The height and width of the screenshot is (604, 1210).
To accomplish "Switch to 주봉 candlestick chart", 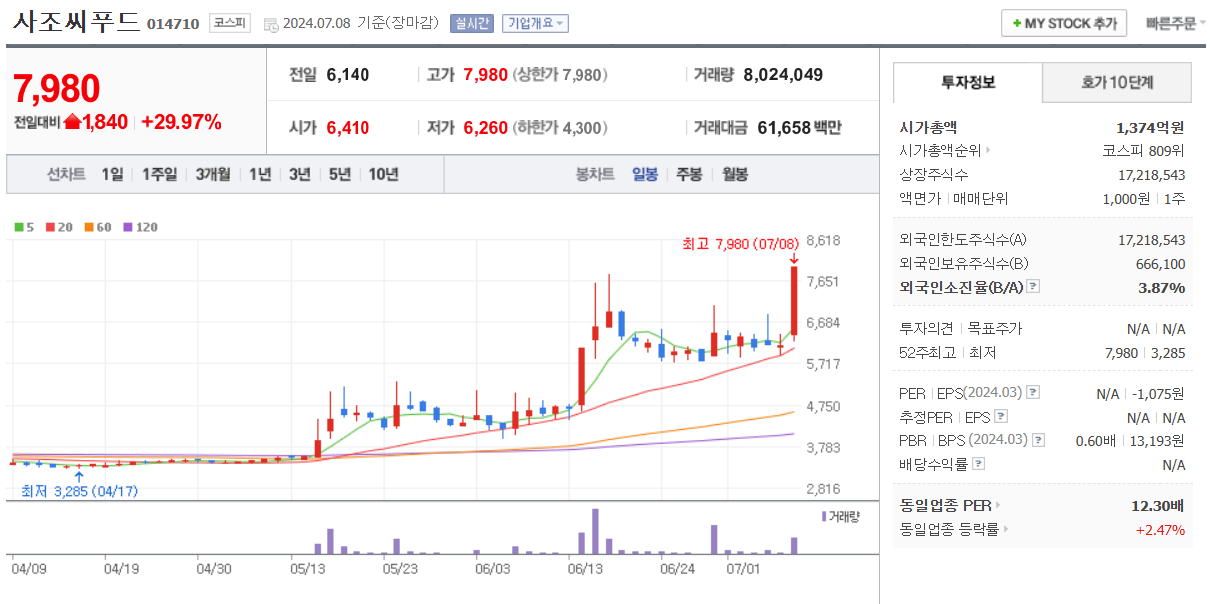I will (x=689, y=174).
